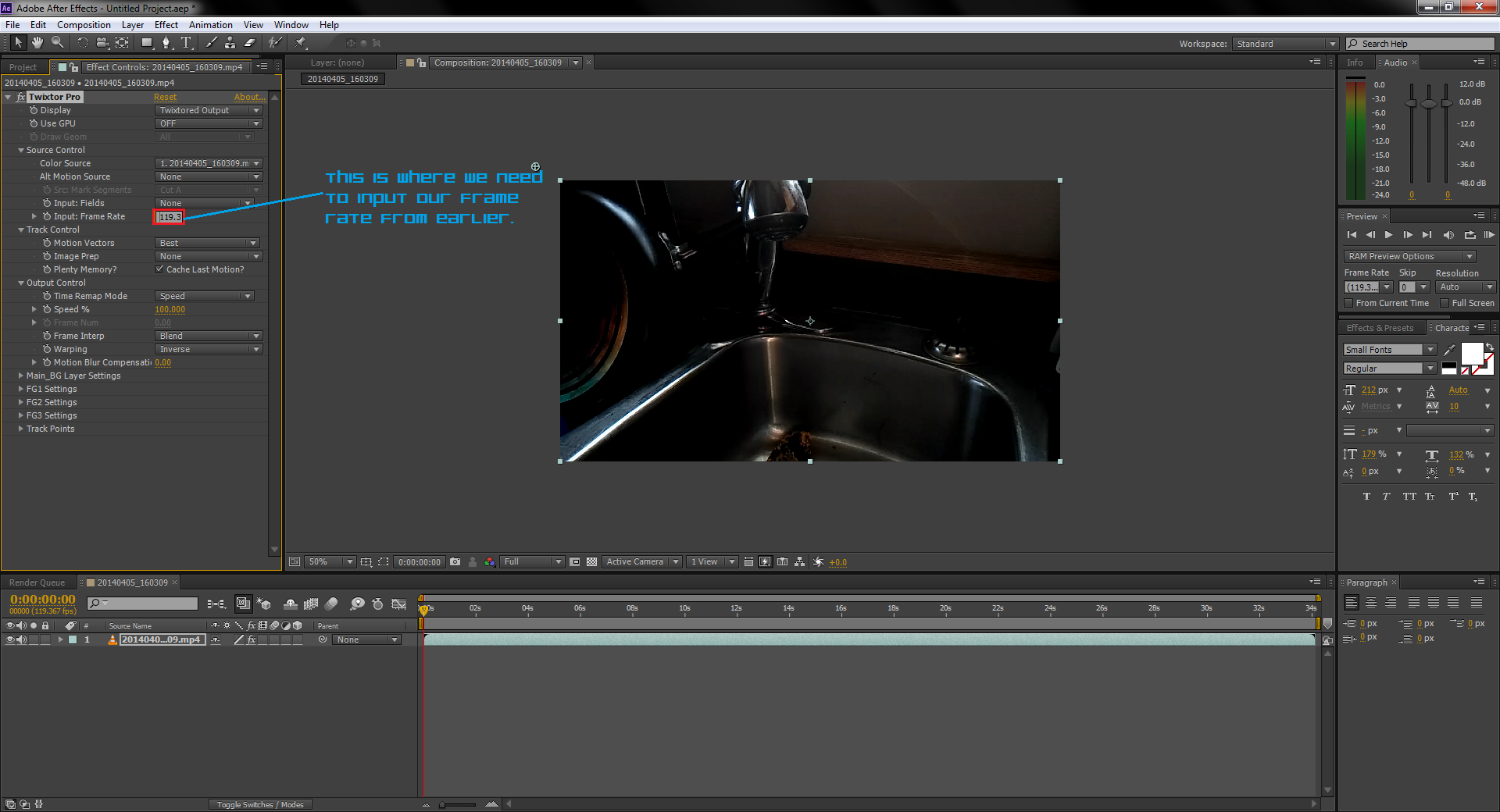1500x812 pixels.
Task: Mute audio of layer 1
Action: click(x=22, y=639)
